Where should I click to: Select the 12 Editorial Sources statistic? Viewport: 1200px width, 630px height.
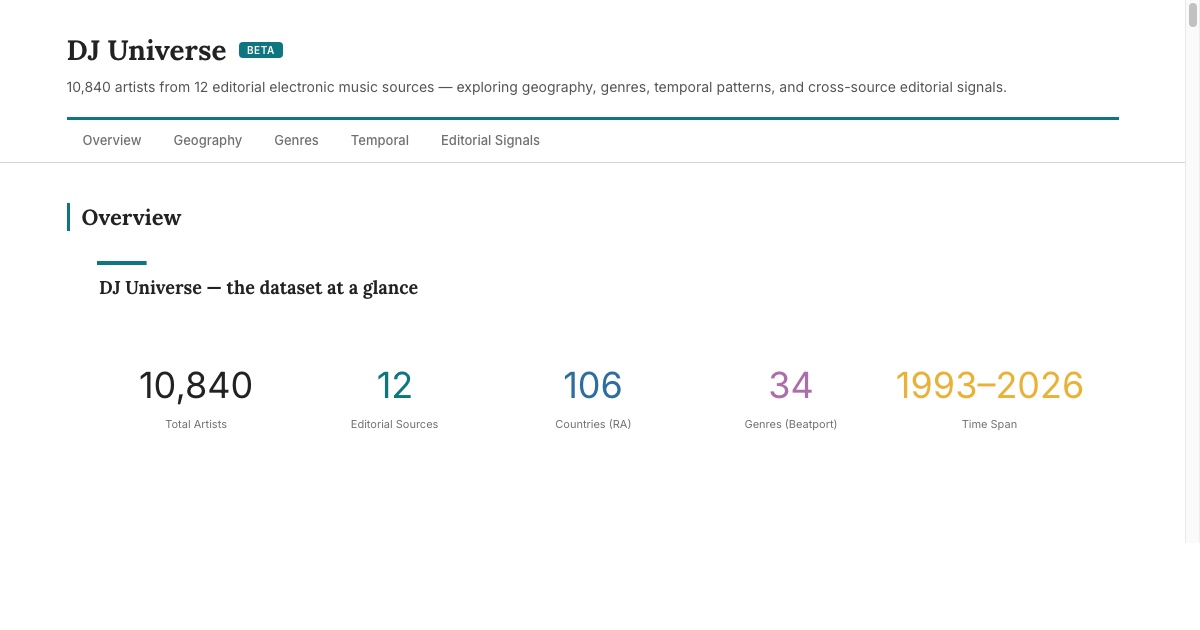395,385
